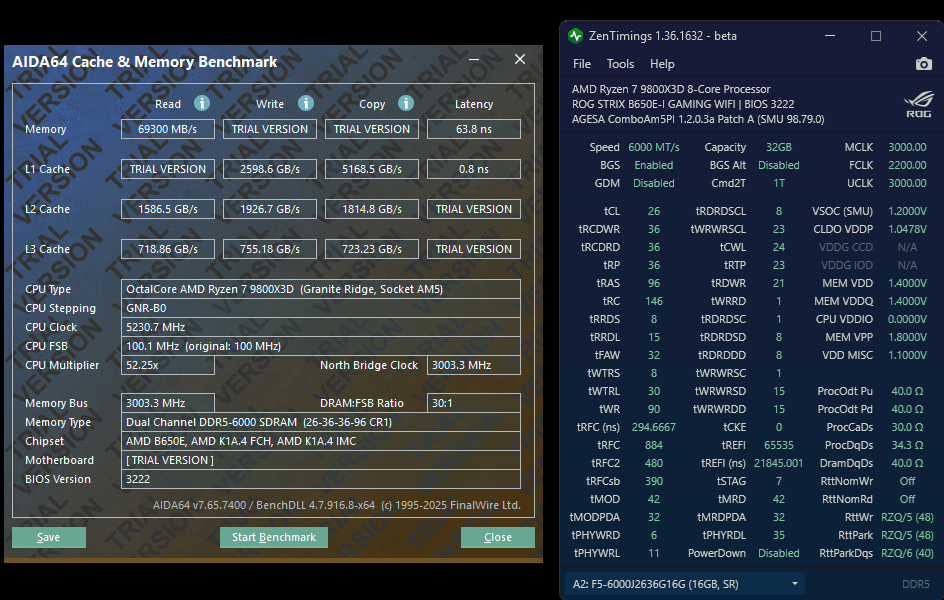Screen dimensions: 944x600
Task: Click L3 Cache Write value 755.18 GB/s
Action: click(270, 249)
